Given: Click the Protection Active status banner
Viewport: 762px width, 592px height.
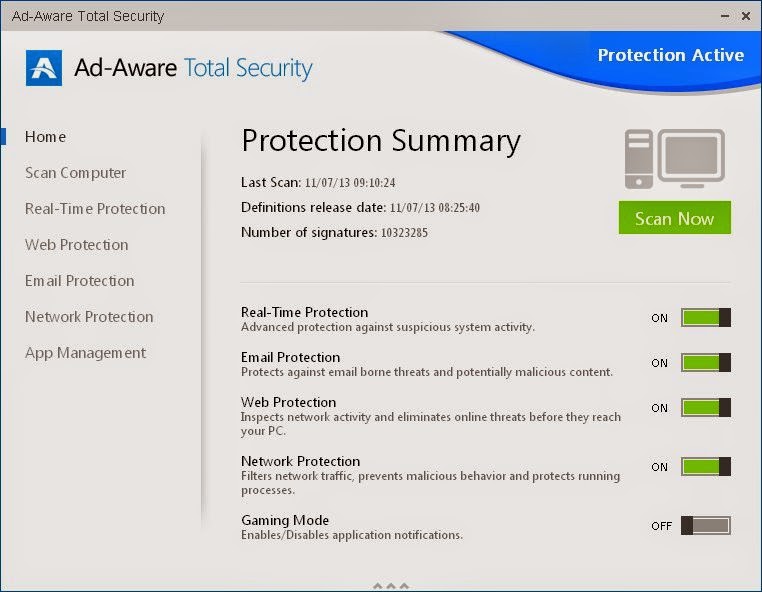Looking at the screenshot, I should click(671, 55).
